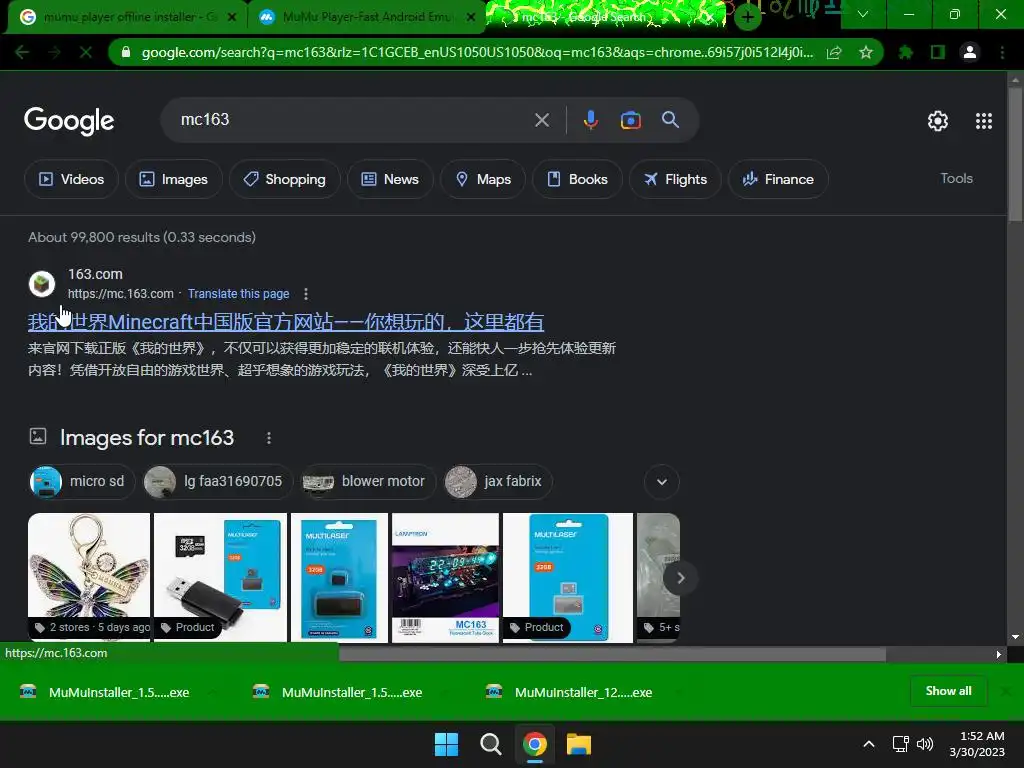Open the Minecraft China official site link

point(286,321)
